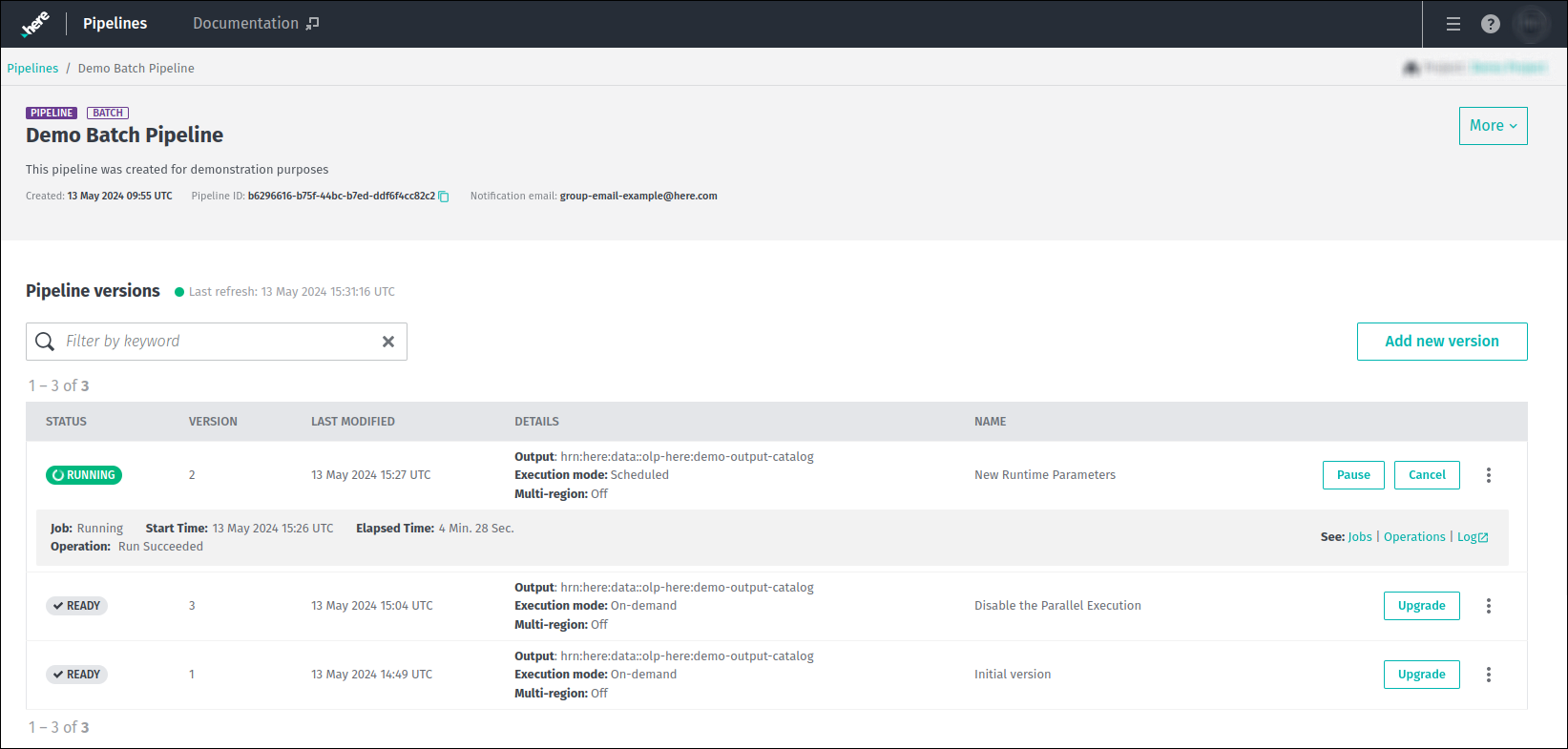Click the BATCH tag badge
The image size is (1568, 749).
pyautogui.click(x=108, y=113)
